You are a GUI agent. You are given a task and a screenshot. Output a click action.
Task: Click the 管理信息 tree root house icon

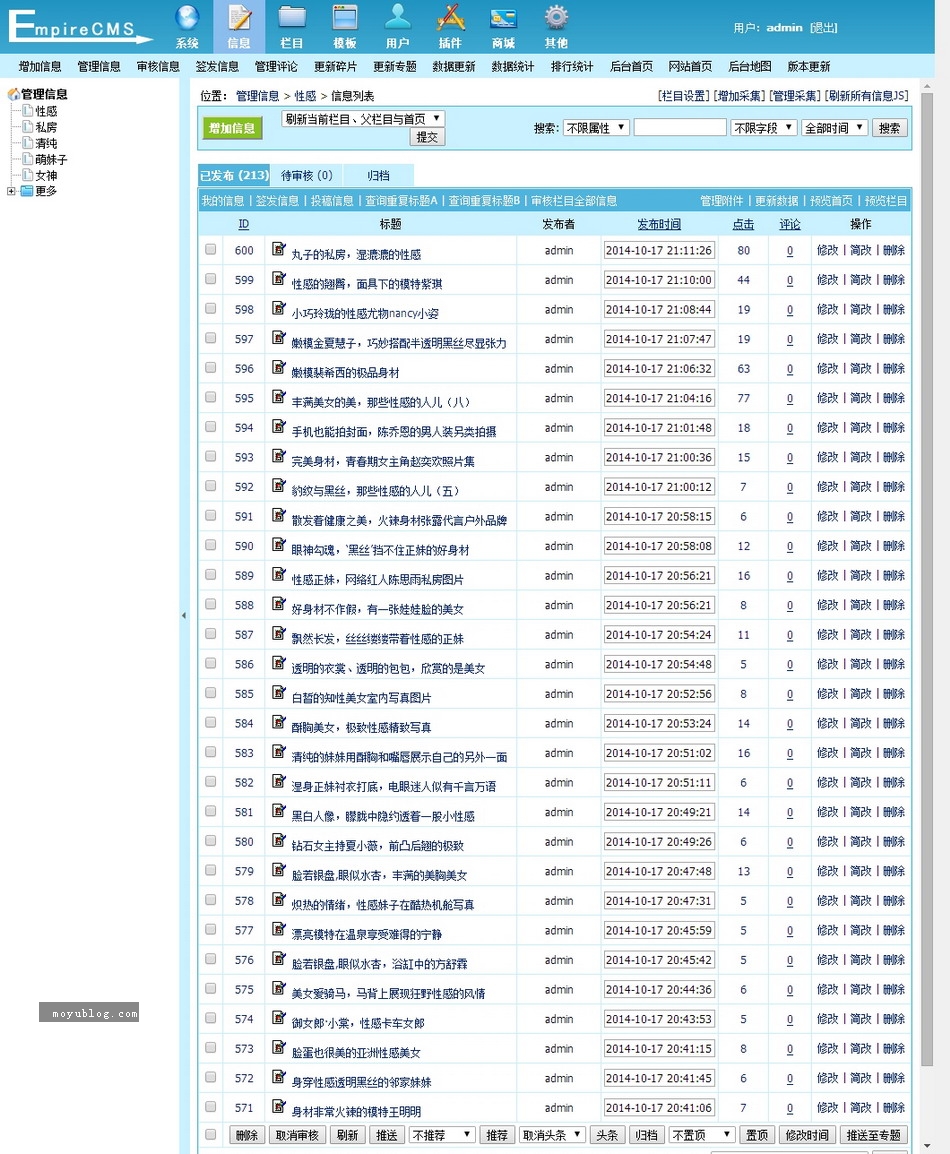[x=13, y=94]
